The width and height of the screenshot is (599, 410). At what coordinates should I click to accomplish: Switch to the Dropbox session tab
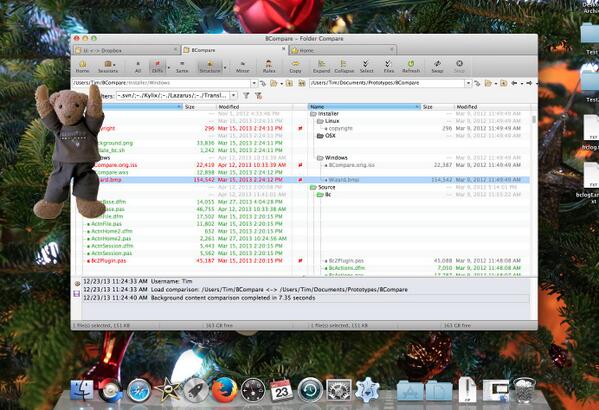(x=126, y=50)
